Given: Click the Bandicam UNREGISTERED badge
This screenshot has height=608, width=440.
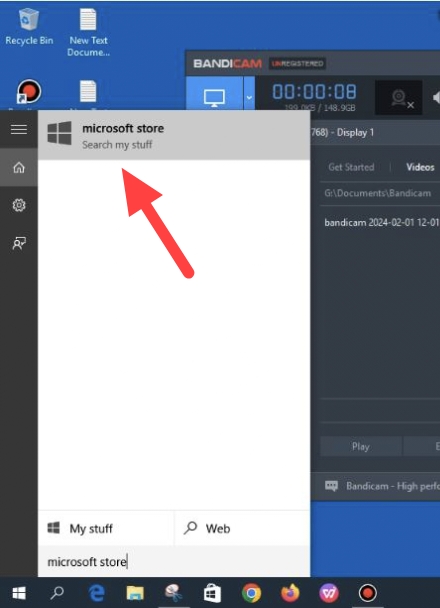Looking at the screenshot, I should coord(297,64).
